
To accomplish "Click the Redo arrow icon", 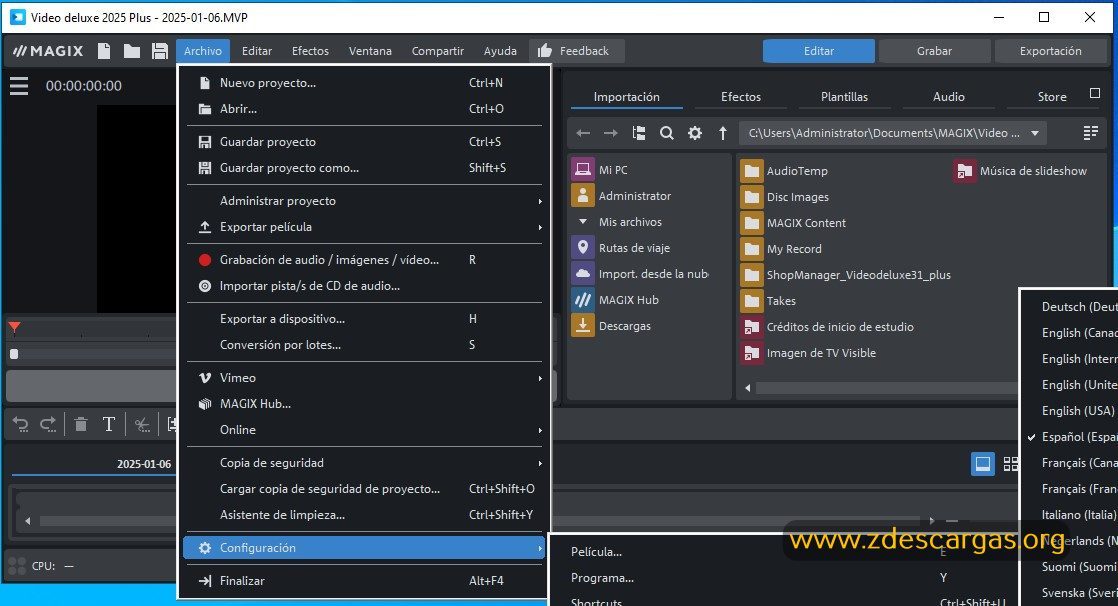I will [x=48, y=425].
